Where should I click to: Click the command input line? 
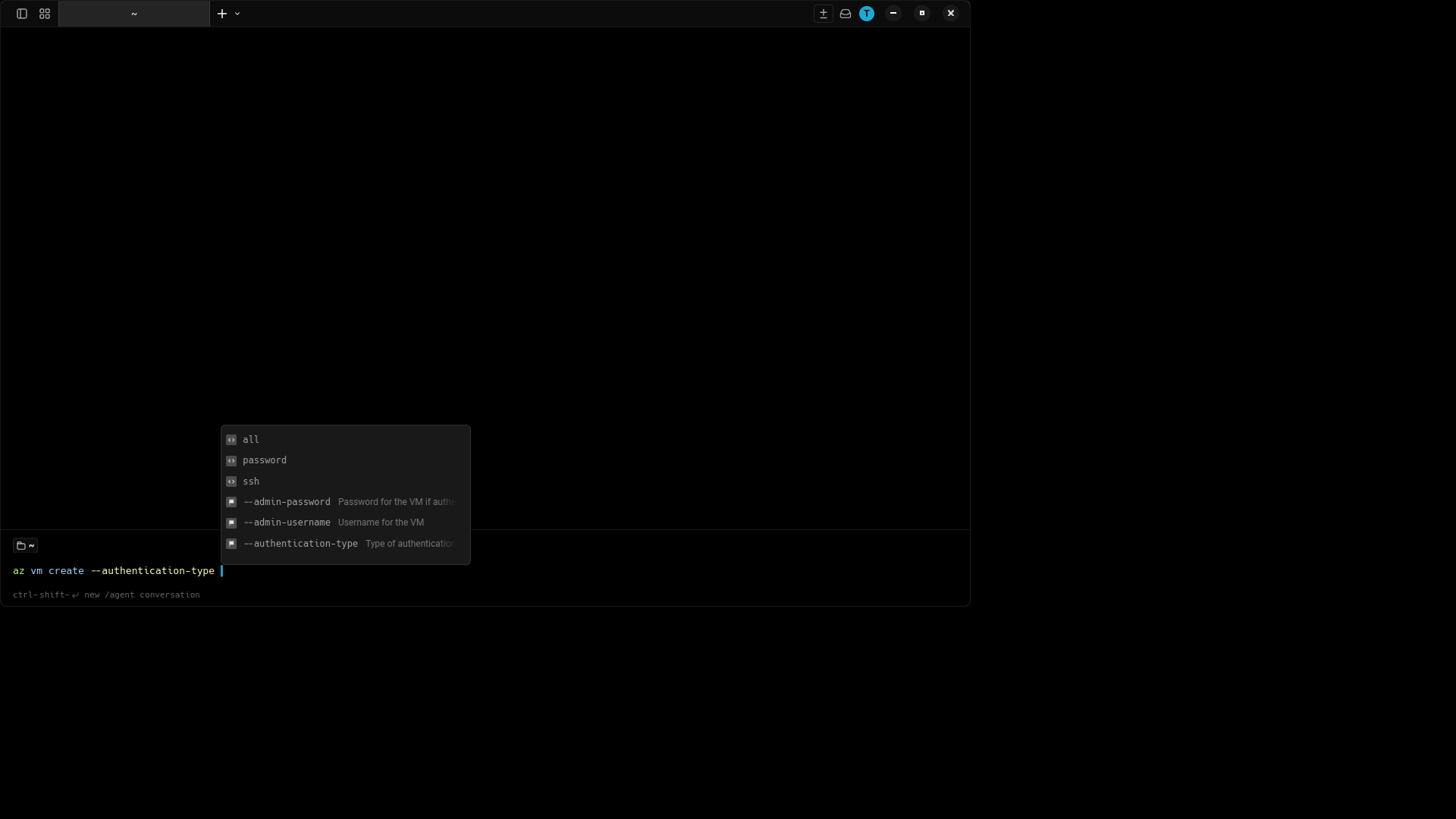(485, 571)
